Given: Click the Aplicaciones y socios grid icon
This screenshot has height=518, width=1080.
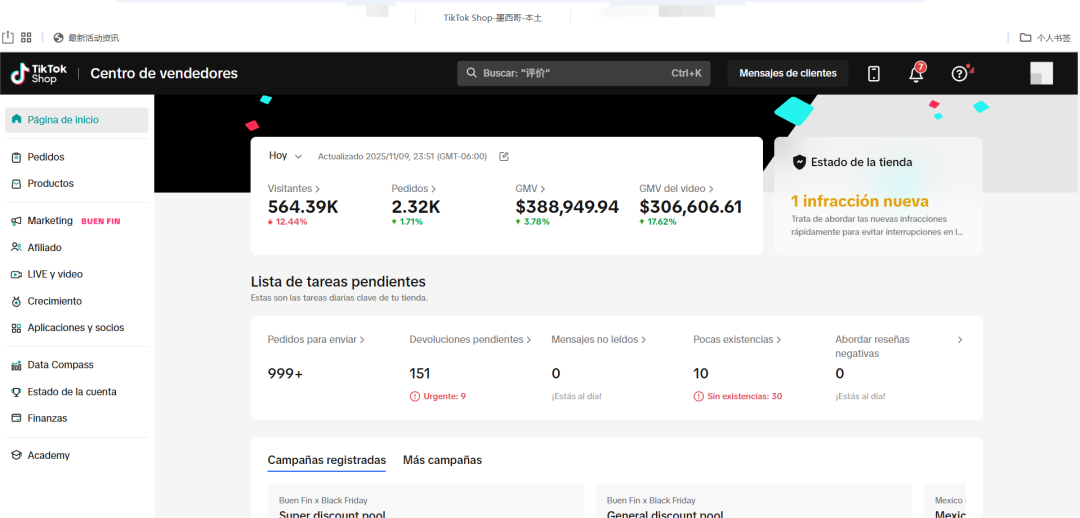Looking at the screenshot, I should tap(17, 329).
